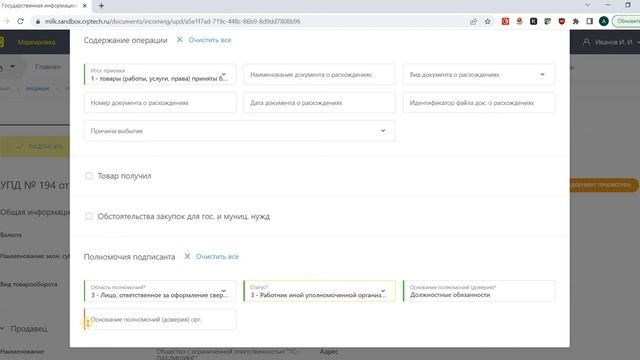Open the black X browser extension
Viewport: 640px width, 360px height.
[x=533, y=21]
